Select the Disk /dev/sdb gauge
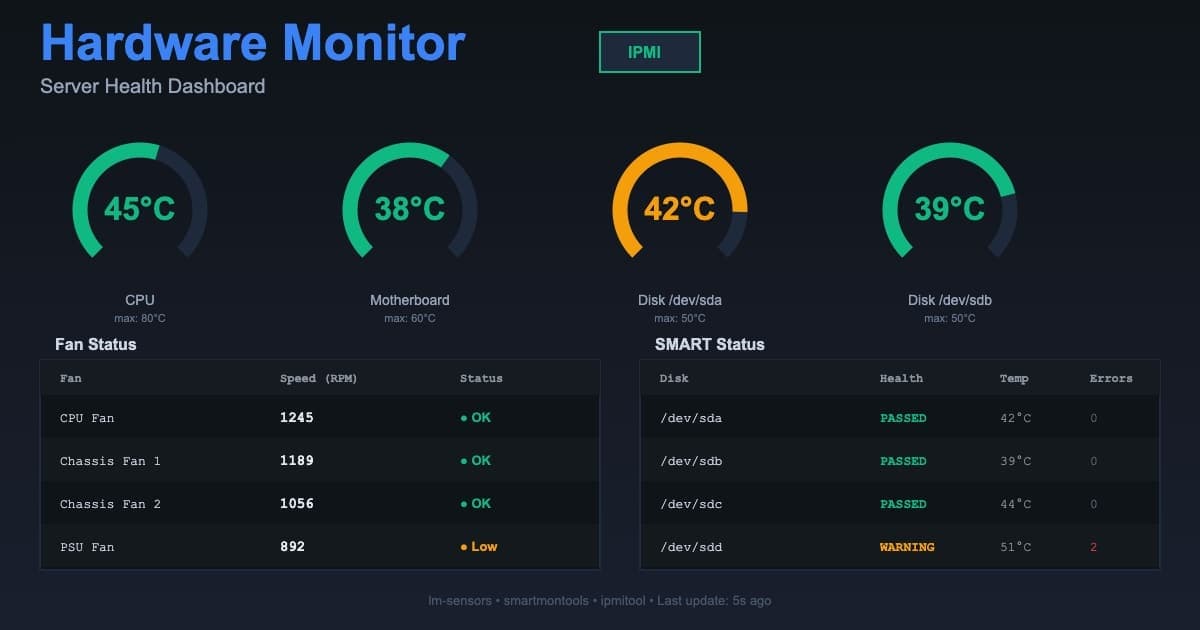The width and height of the screenshot is (1200, 630). pos(948,205)
